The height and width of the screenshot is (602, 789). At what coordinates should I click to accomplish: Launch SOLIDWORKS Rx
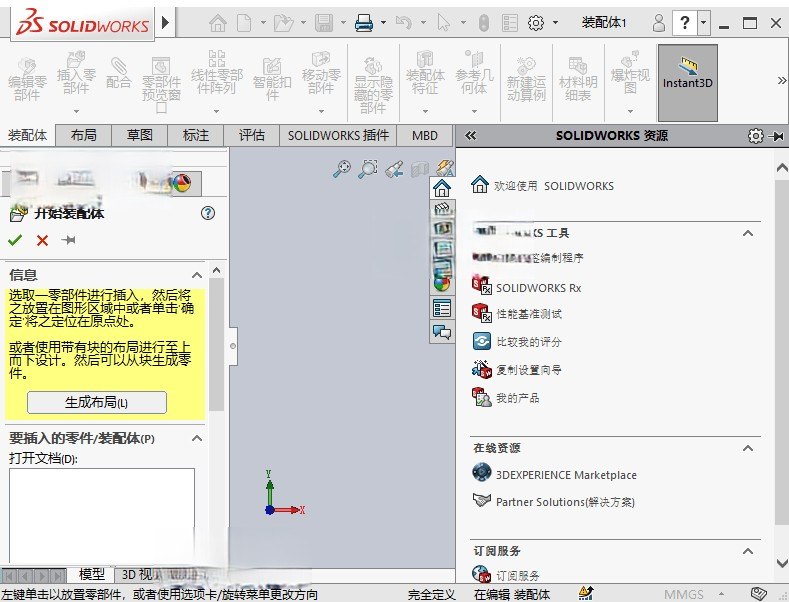point(526,287)
